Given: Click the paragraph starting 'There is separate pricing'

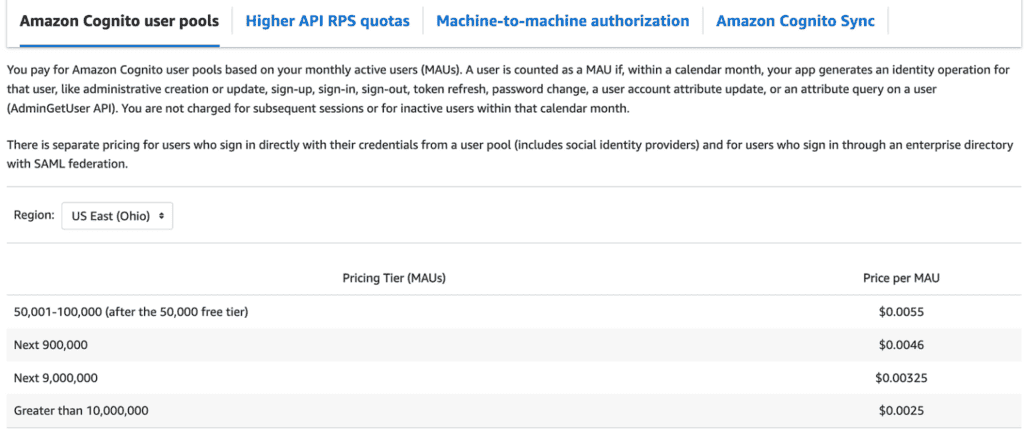Looking at the screenshot, I should pyautogui.click(x=510, y=154).
